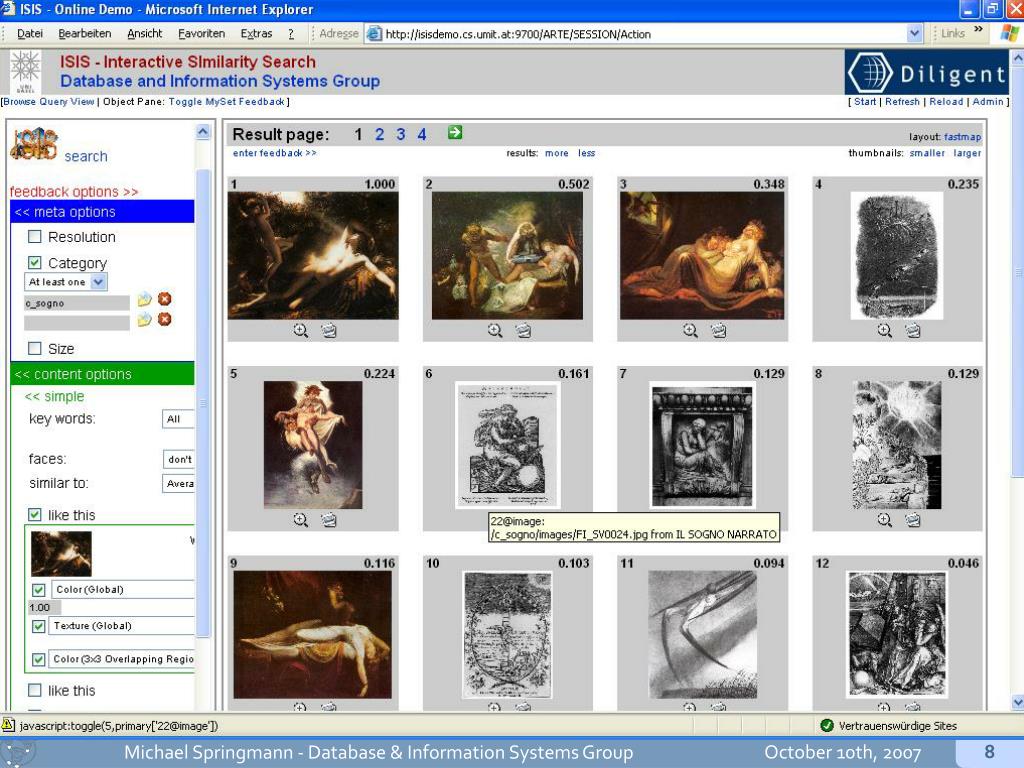1024x768 pixels.
Task: Click result 12 engraving thumbnail
Action: pos(897,634)
